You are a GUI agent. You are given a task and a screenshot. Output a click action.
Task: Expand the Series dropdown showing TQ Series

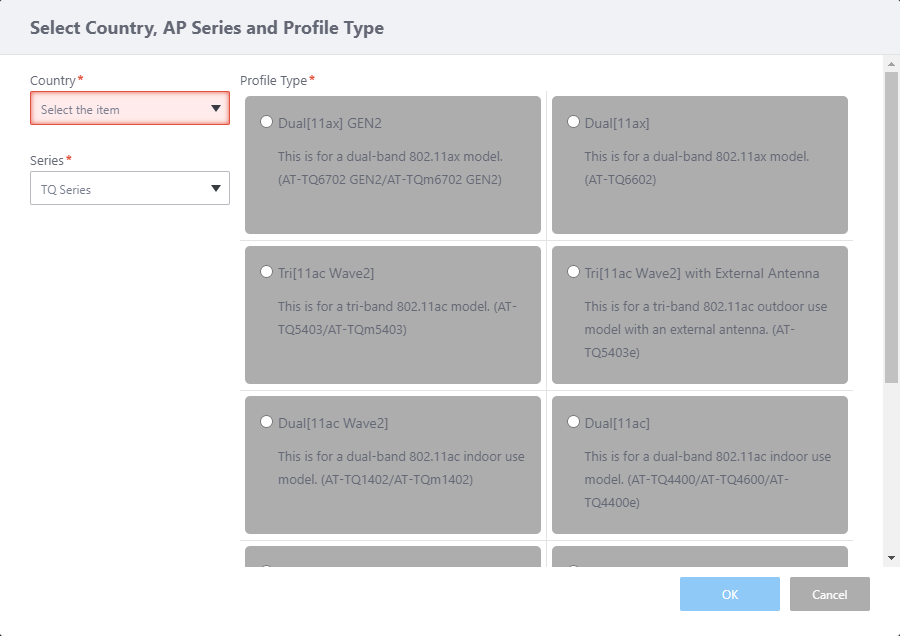129,189
